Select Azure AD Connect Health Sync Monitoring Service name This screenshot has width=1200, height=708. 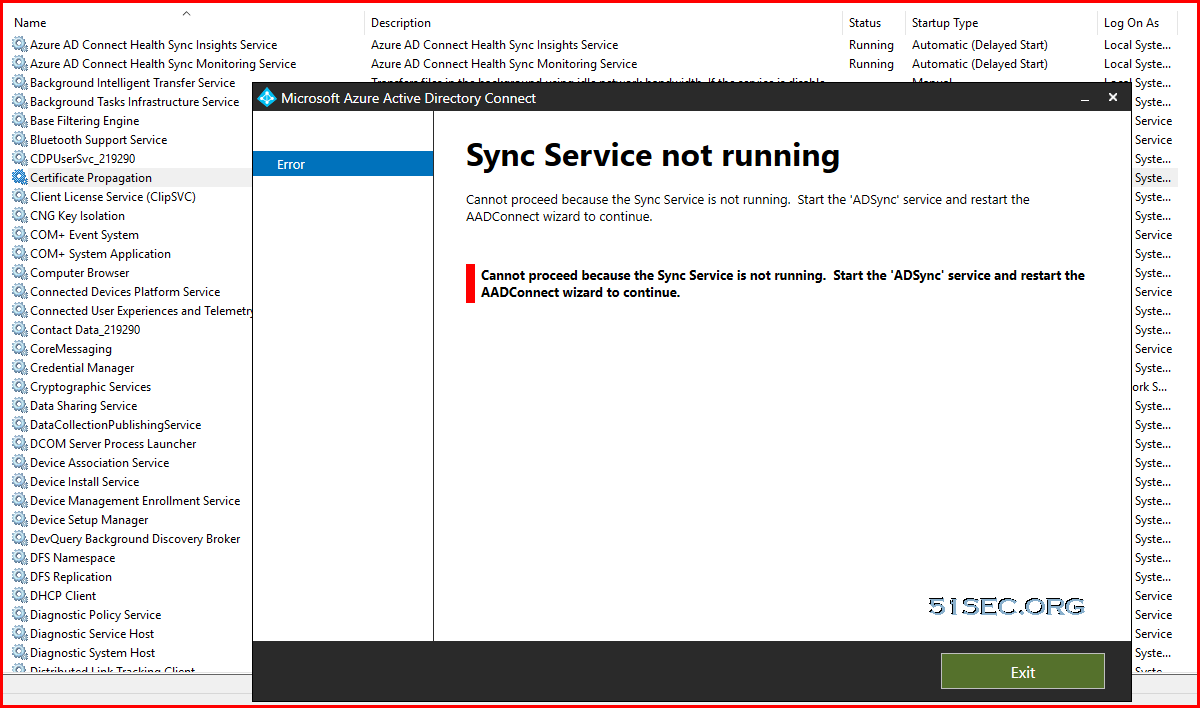click(163, 64)
